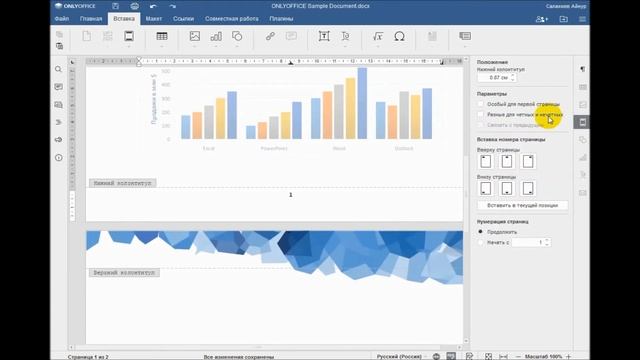Image resolution: width=640 pixels, height=360 pixels.
Task: Enable 'Разные для четных и нечетных' checkbox
Action: click(x=481, y=115)
